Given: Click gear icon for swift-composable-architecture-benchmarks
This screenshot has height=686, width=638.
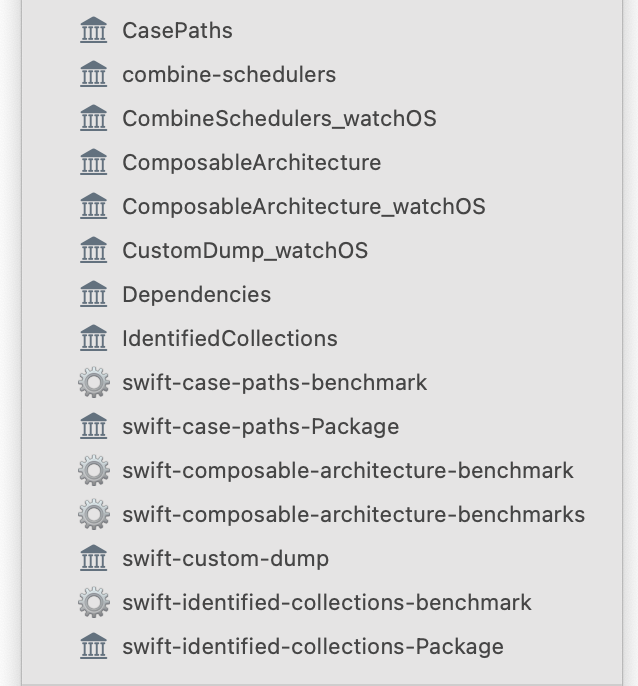Looking at the screenshot, I should tap(94, 514).
